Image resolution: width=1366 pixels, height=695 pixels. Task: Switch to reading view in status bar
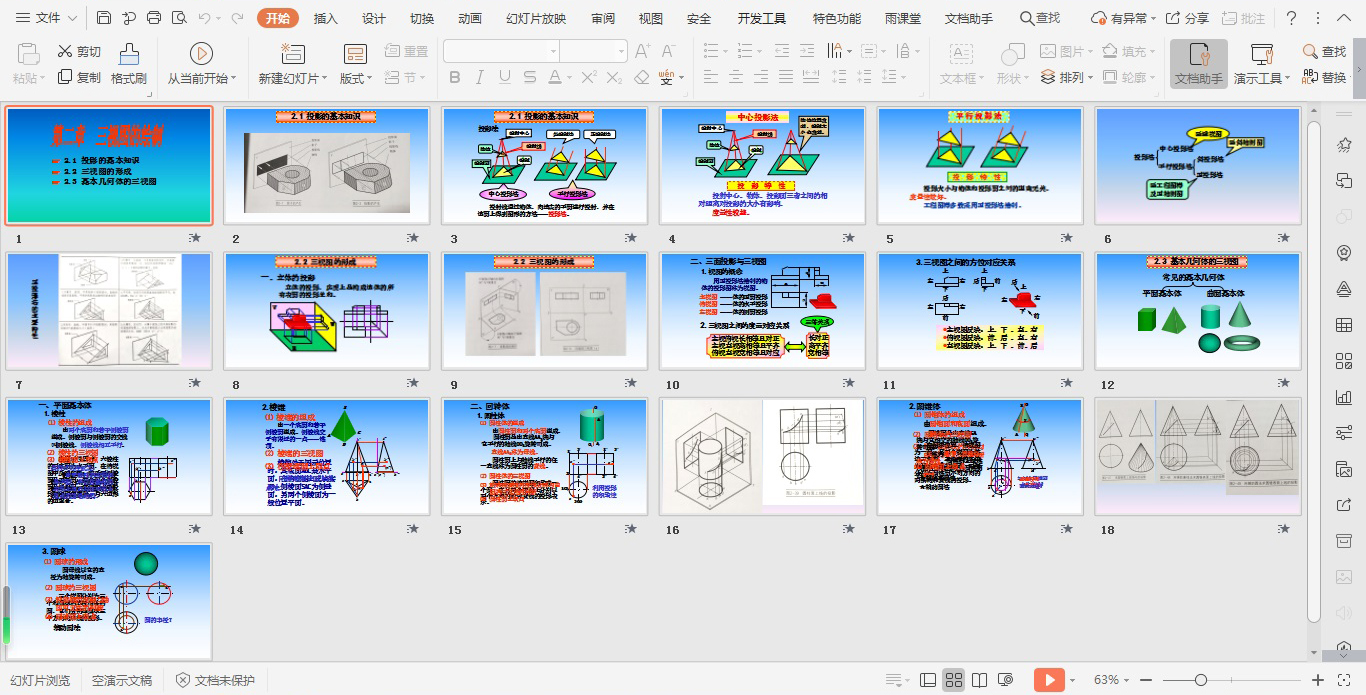(980, 680)
